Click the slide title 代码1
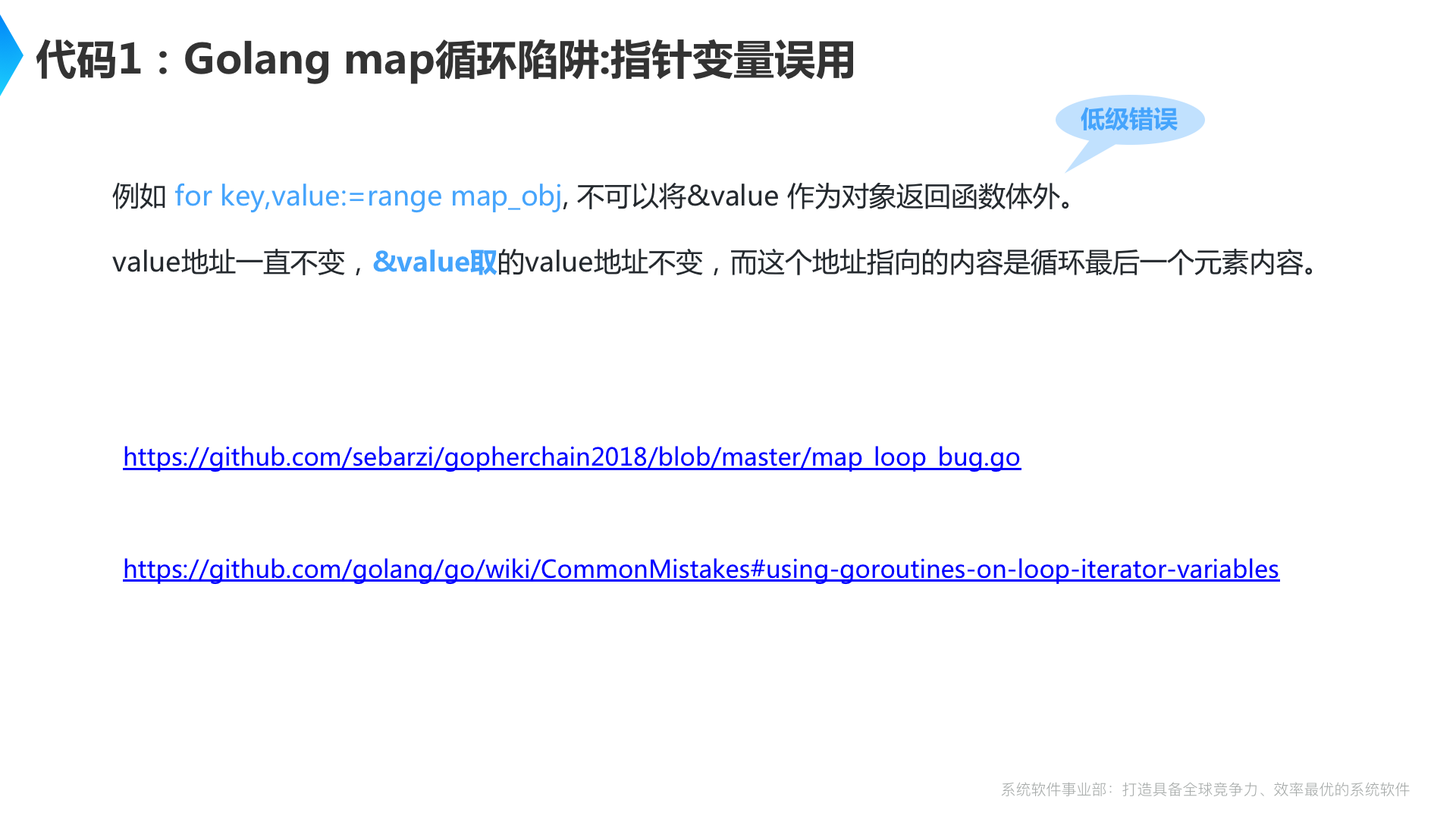The image size is (1456, 819). 89,59
